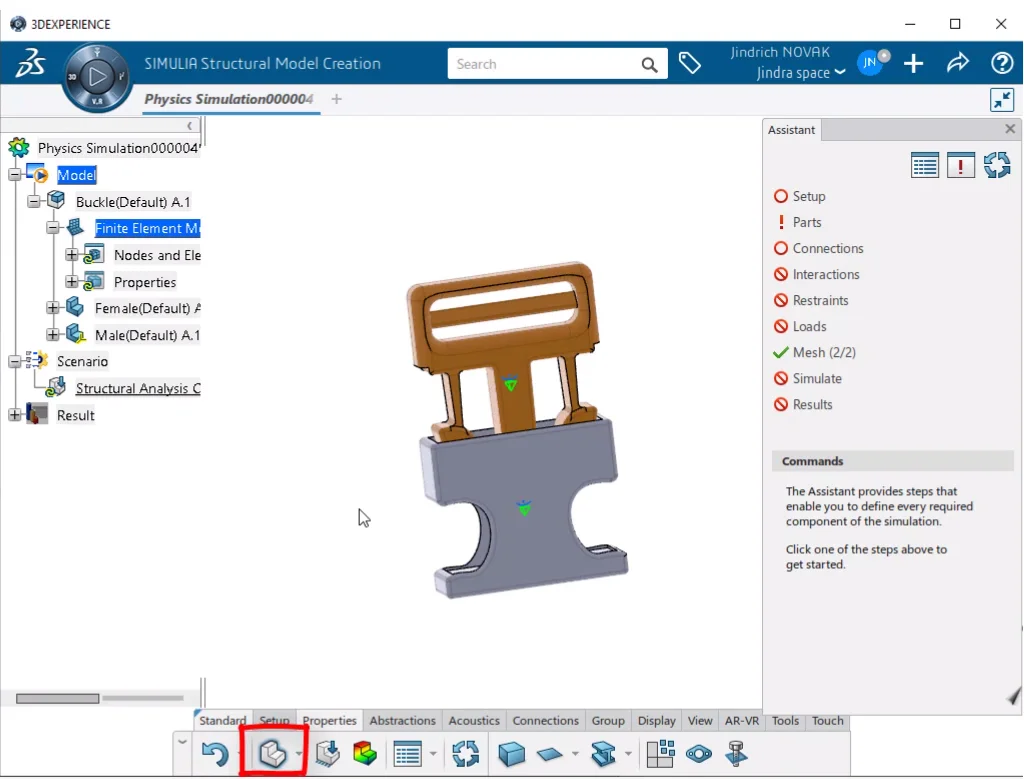Viewport: 1024px width, 779px height.
Task: Click the Undo arrow icon
Action: (x=215, y=753)
